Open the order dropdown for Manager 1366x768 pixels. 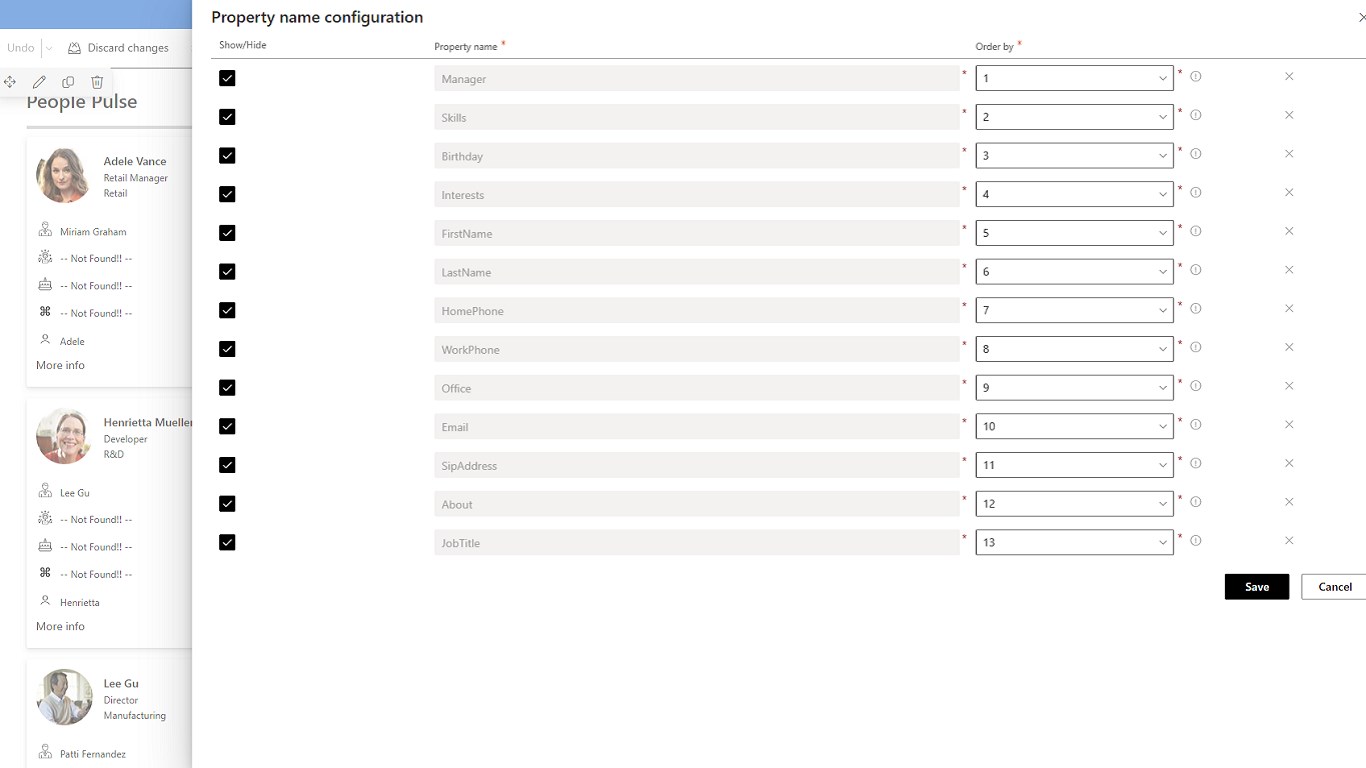[x=1074, y=78]
